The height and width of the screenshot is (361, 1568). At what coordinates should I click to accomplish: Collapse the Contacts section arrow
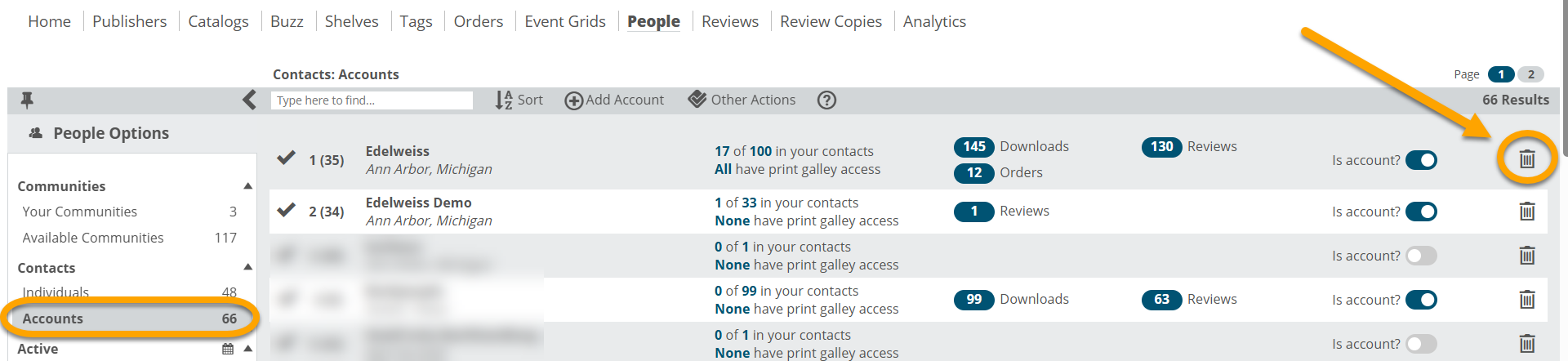247,267
